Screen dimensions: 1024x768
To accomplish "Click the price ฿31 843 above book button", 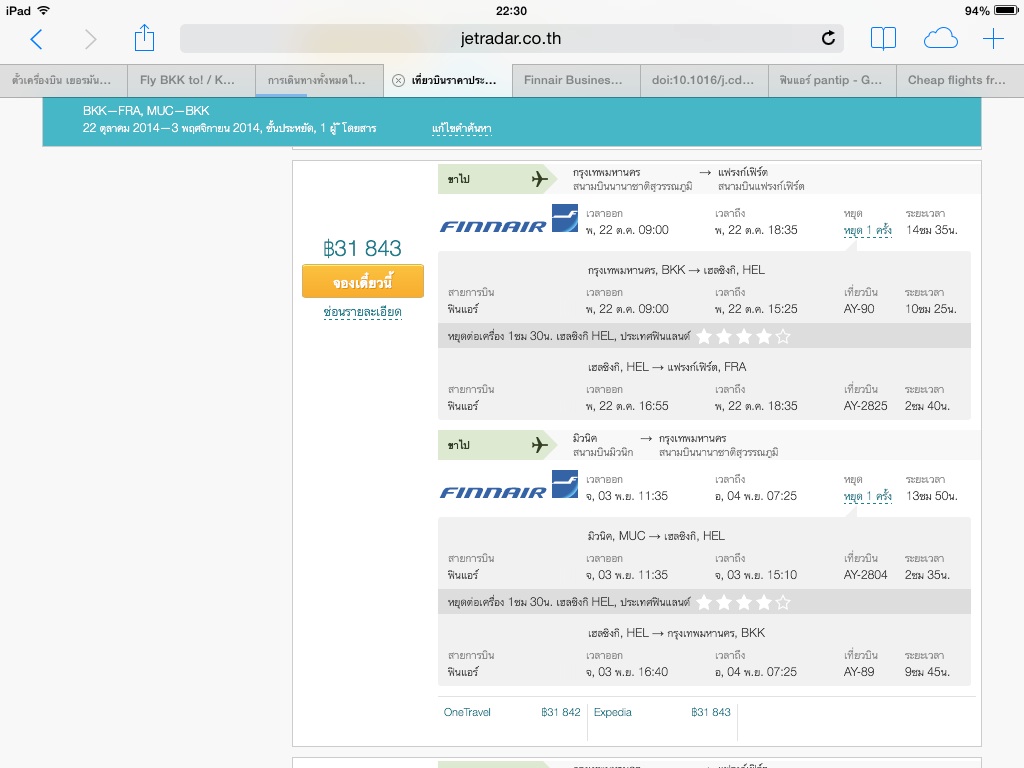I will (362, 249).
